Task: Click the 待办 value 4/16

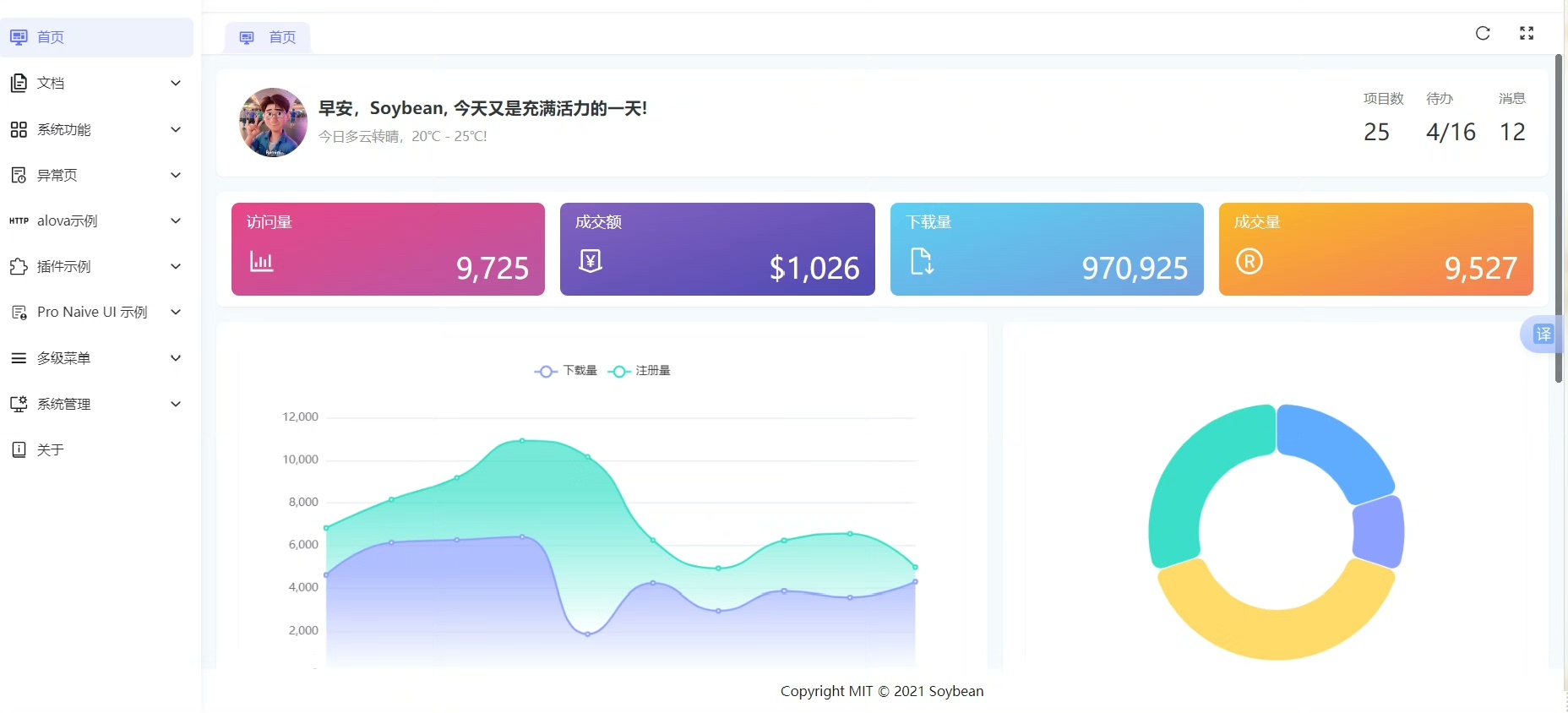Action: pyautogui.click(x=1451, y=132)
